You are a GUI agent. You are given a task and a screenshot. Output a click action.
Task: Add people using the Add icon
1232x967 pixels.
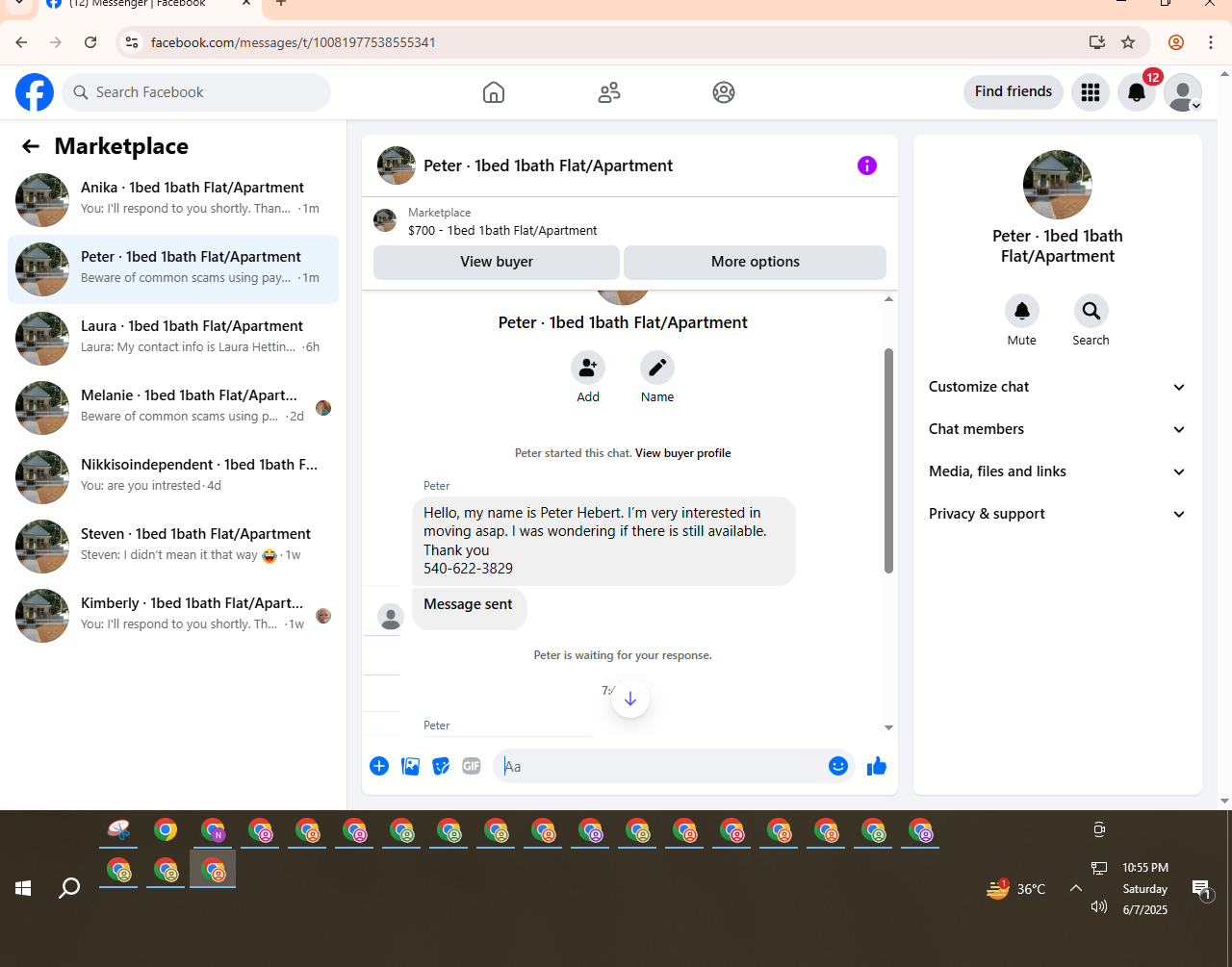pyautogui.click(x=588, y=368)
